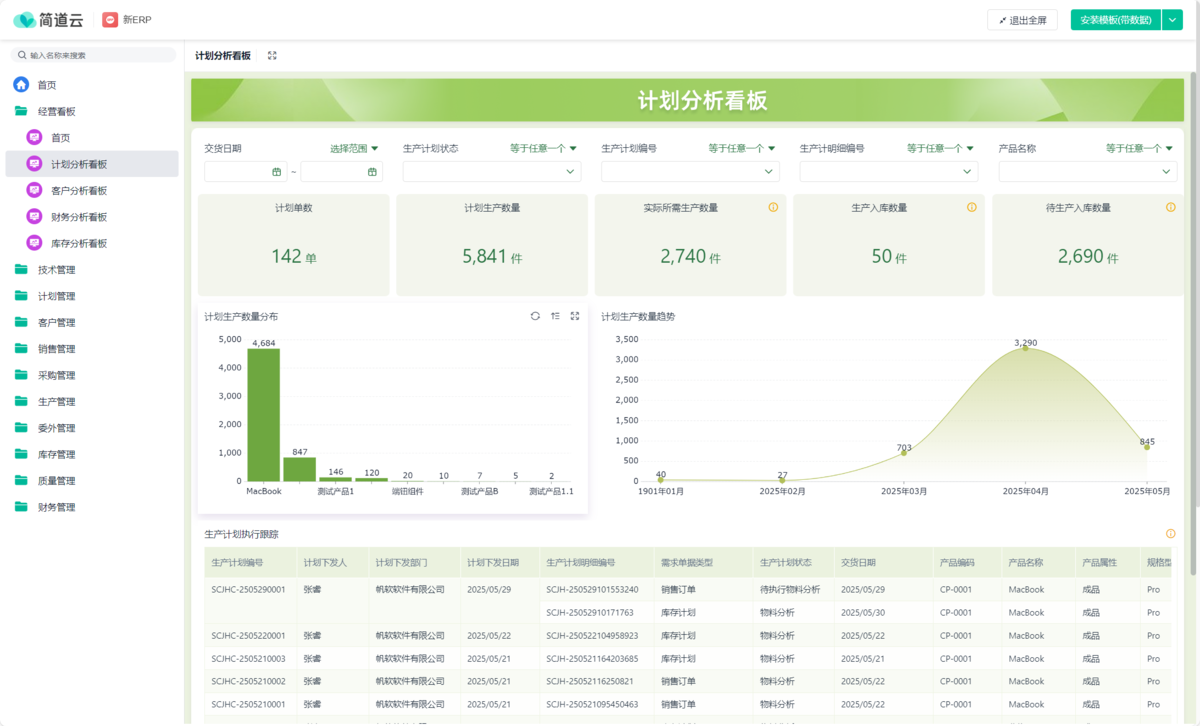Click the 703 data point for 2025年03月
Screen dimensions: 1200x726
pos(904,452)
